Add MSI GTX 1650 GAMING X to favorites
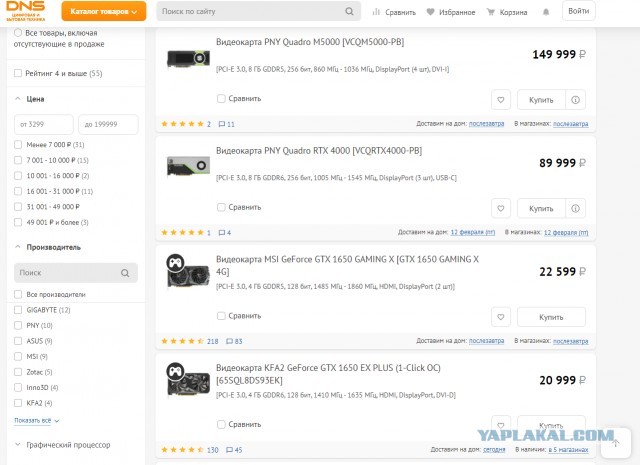The width and height of the screenshot is (640, 465). click(x=501, y=317)
